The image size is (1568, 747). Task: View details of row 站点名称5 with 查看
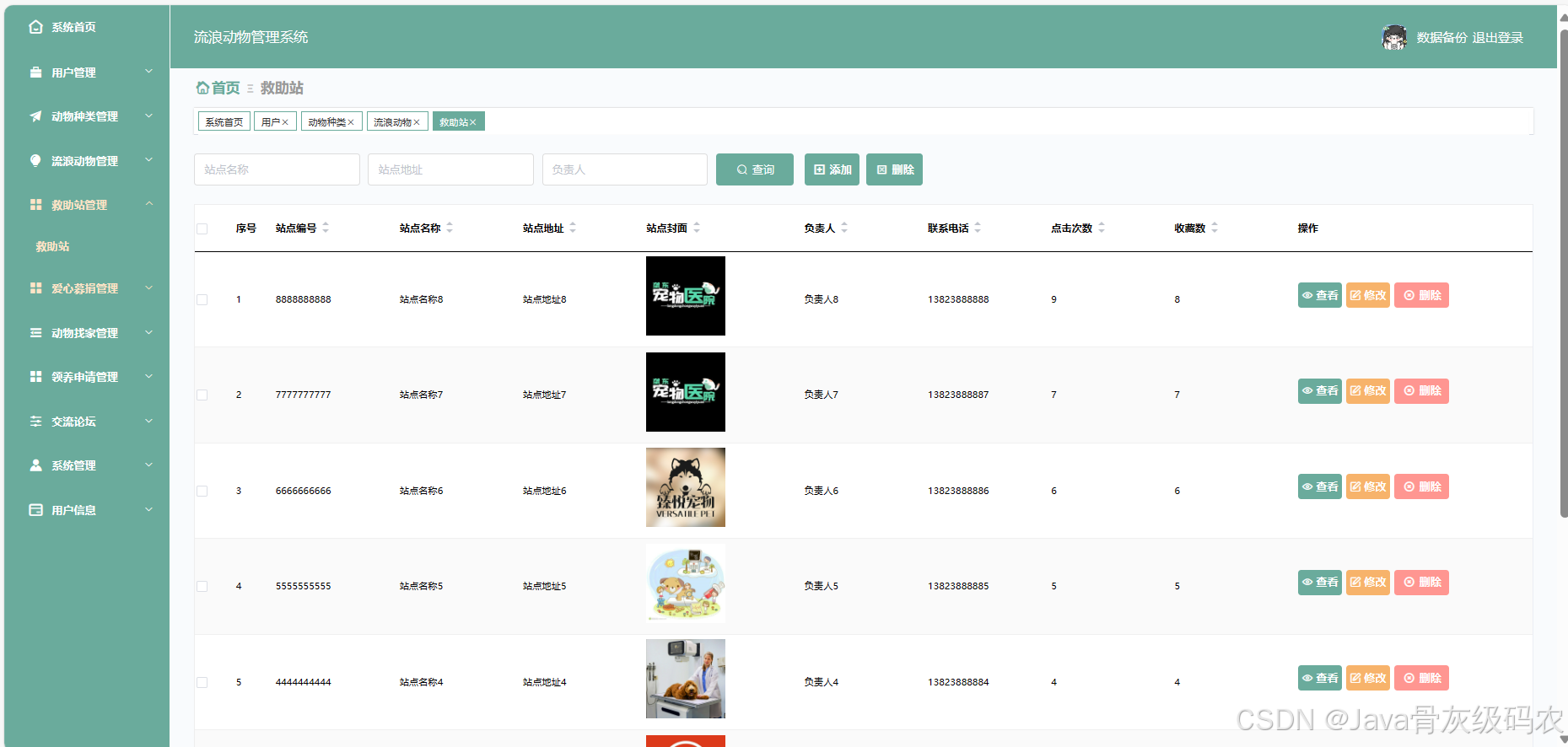1320,583
